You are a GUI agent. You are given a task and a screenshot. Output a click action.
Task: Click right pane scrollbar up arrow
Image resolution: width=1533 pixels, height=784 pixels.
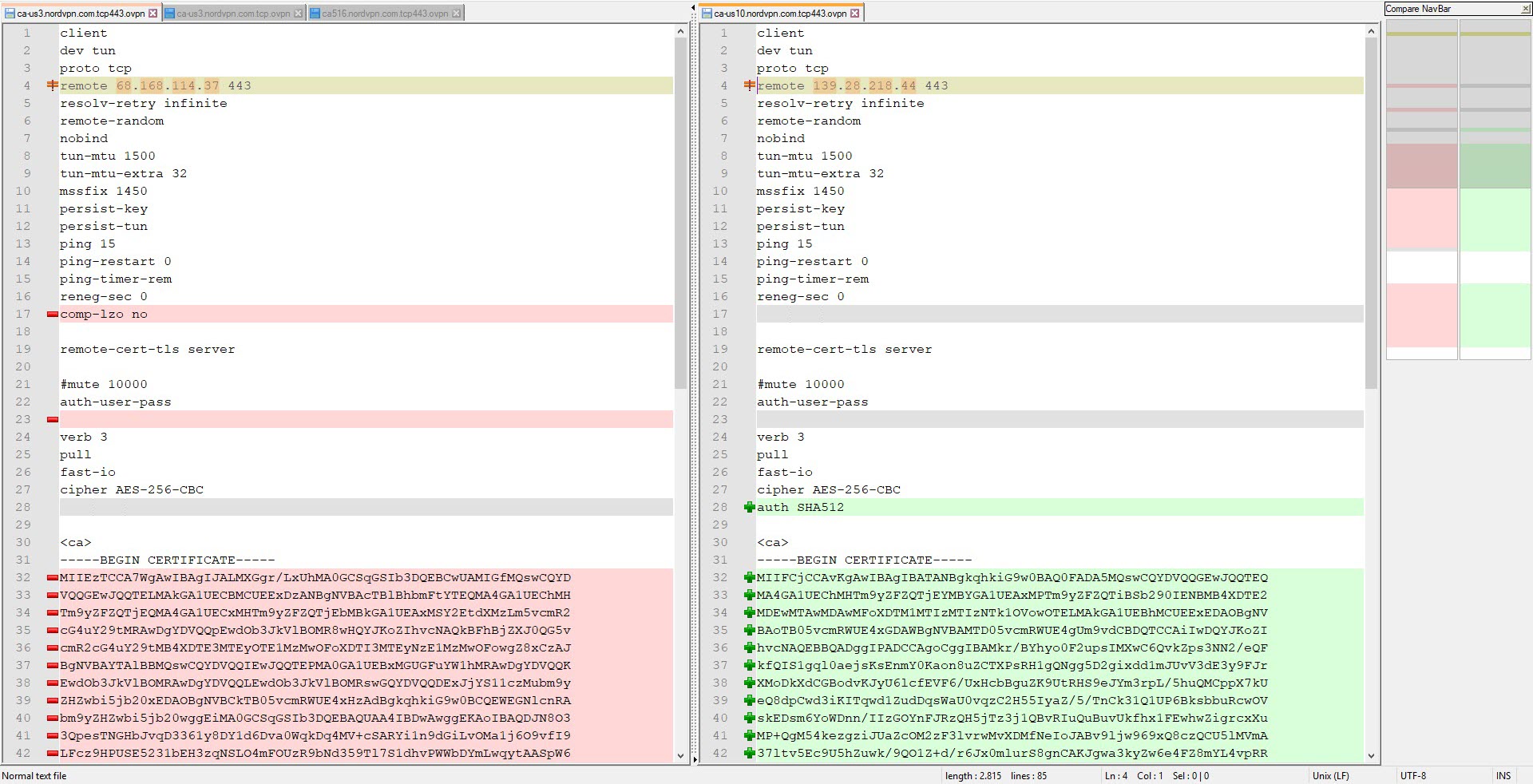pyautogui.click(x=1371, y=31)
